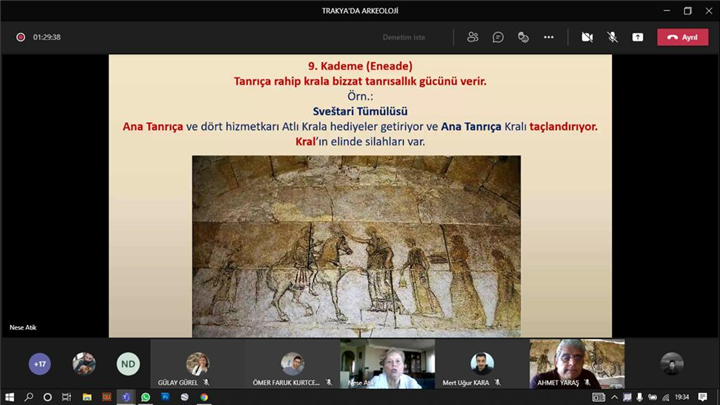This screenshot has width=720, height=405.
Task: Select the last unnamed participant avatar
Action: point(672,364)
